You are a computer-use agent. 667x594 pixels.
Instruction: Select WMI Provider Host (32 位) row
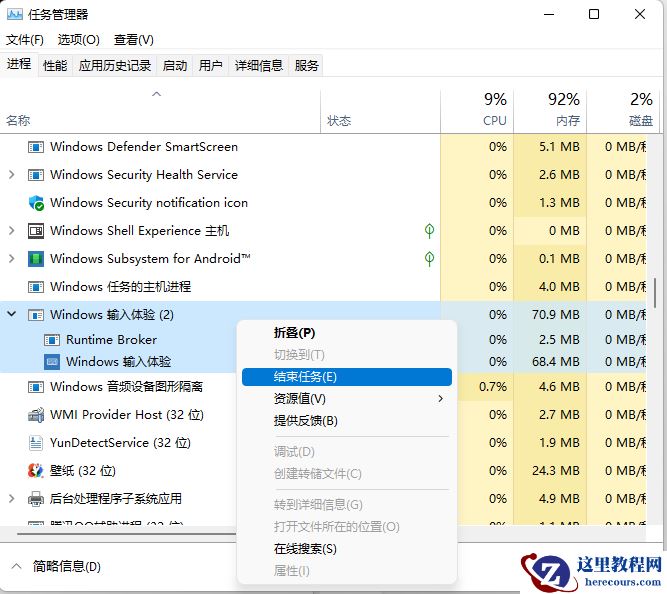(x=119, y=415)
